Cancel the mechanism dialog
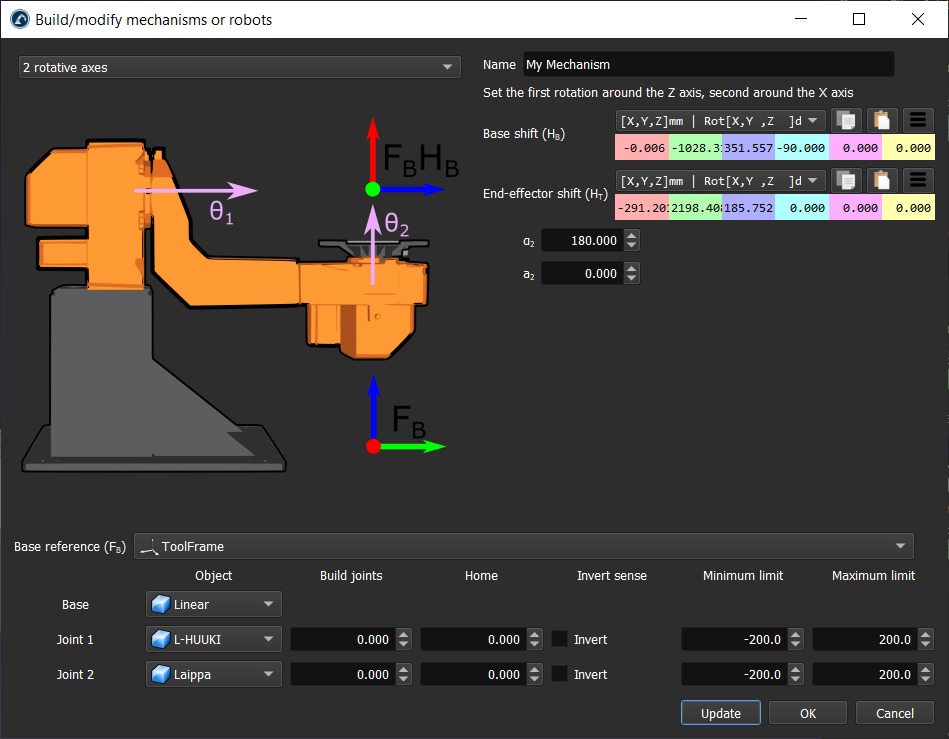The image size is (949, 739). click(894, 713)
